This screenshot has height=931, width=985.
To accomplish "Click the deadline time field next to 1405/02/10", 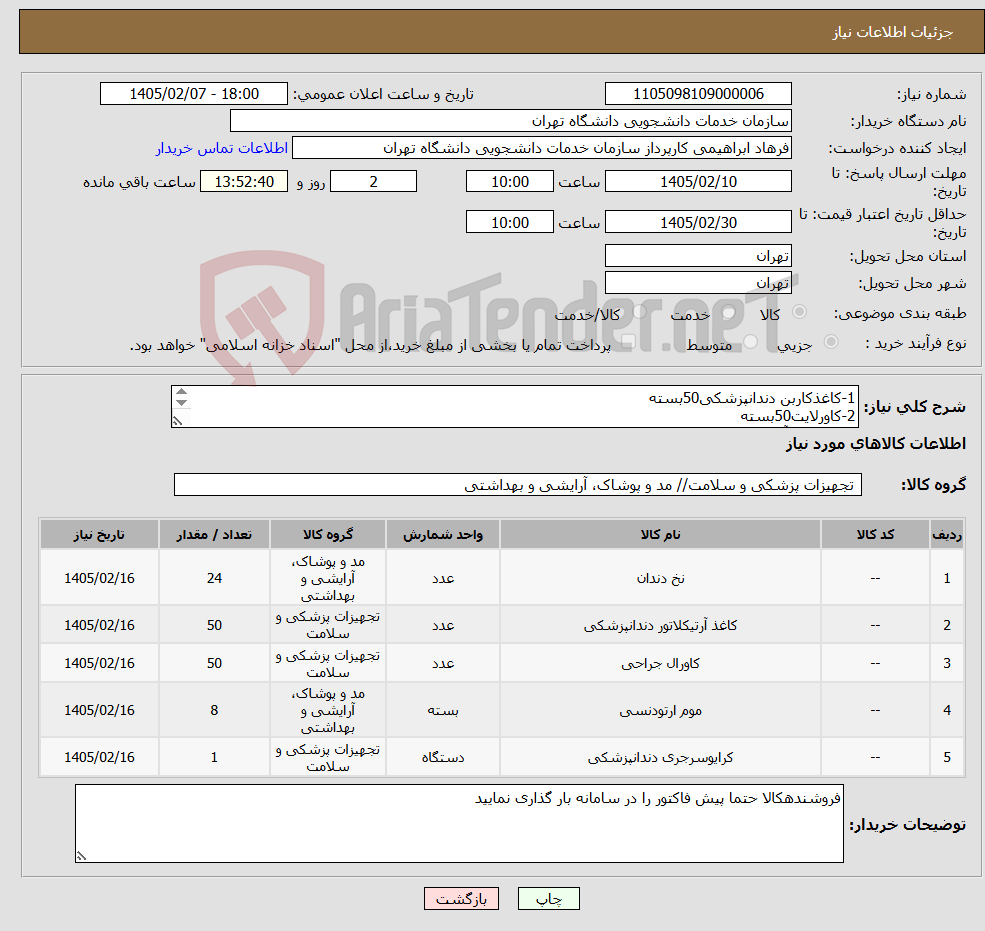I will click(x=509, y=182).
